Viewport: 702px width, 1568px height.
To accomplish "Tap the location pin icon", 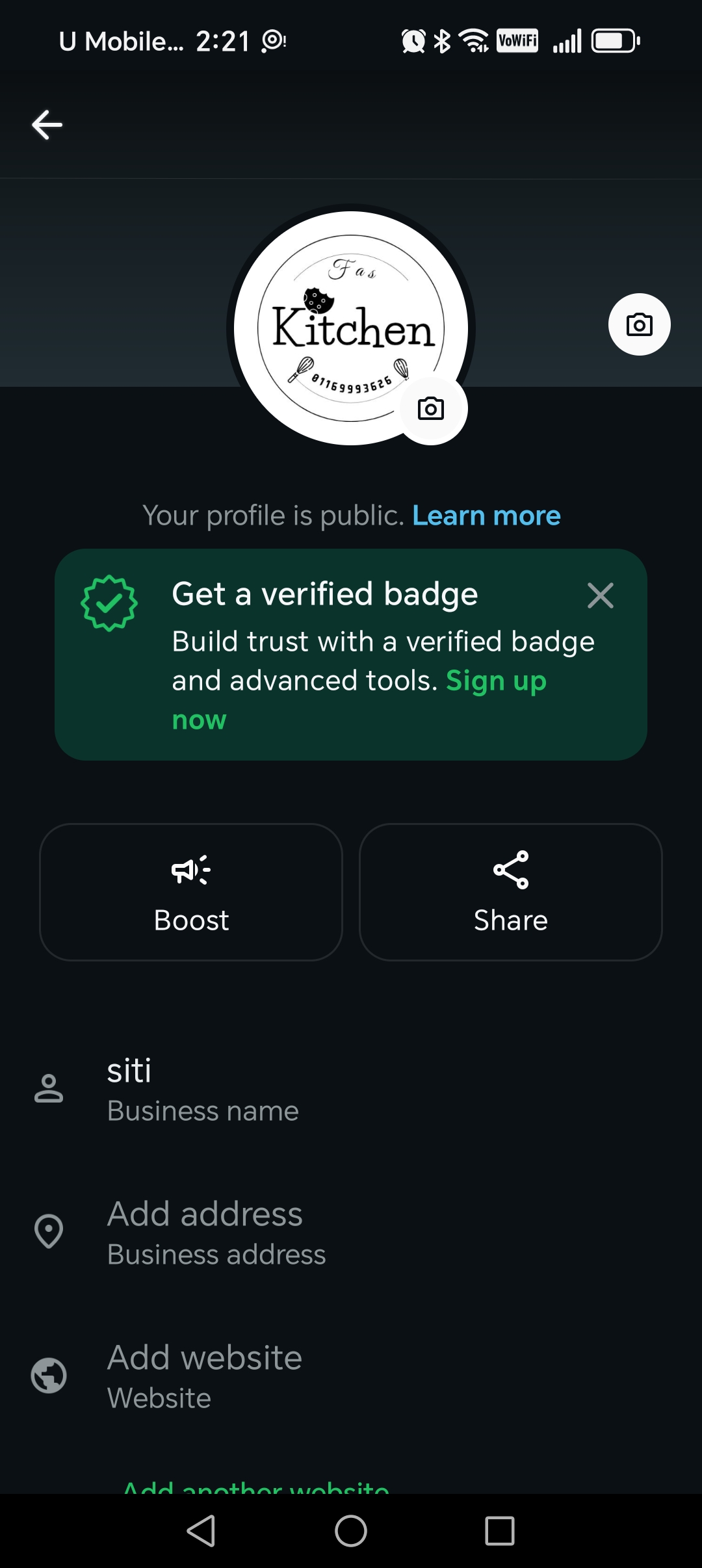I will (x=49, y=1231).
